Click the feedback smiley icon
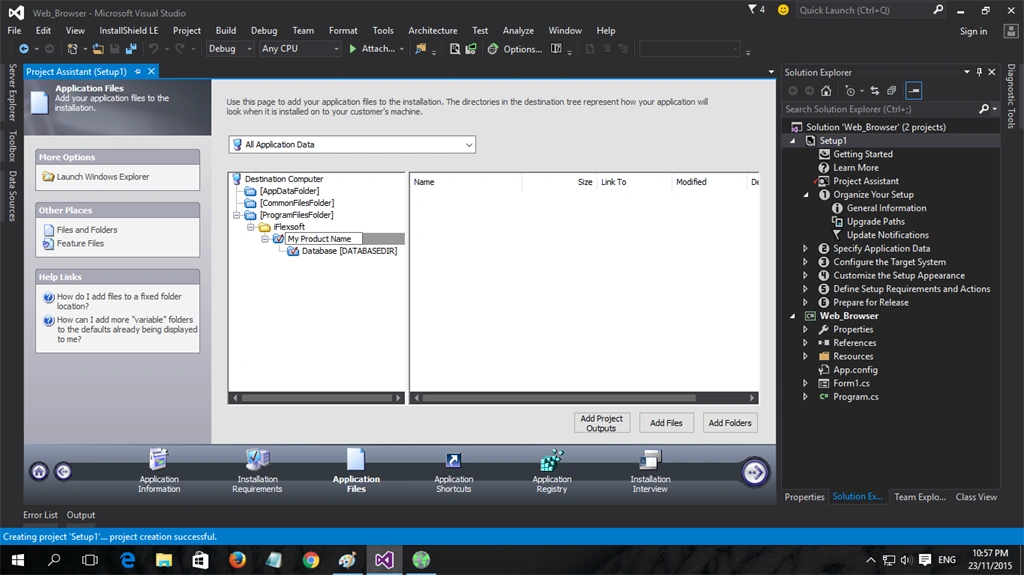1024x575 pixels. pos(783,10)
